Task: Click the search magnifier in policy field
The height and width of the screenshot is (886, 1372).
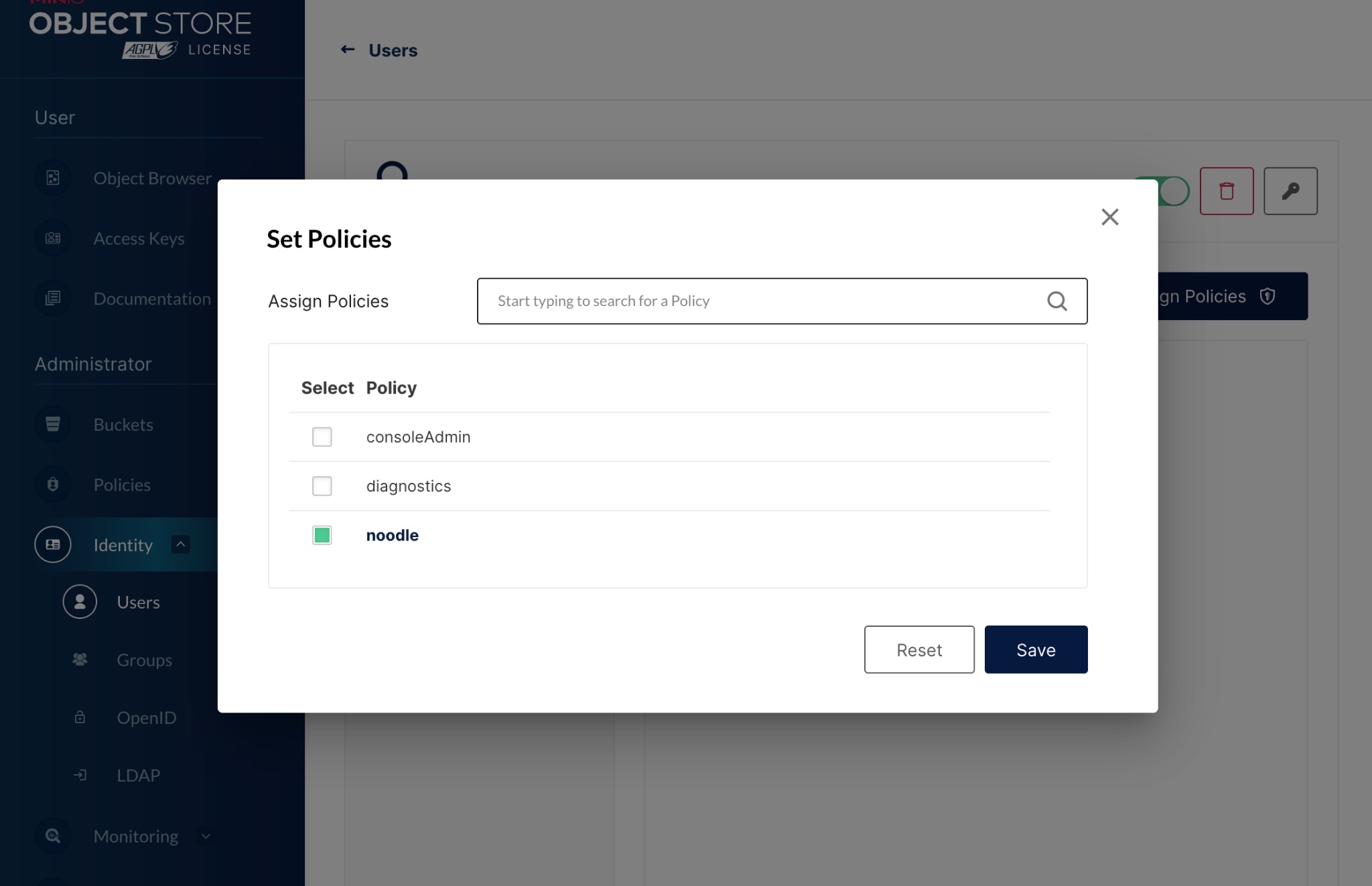Action: [x=1056, y=301]
